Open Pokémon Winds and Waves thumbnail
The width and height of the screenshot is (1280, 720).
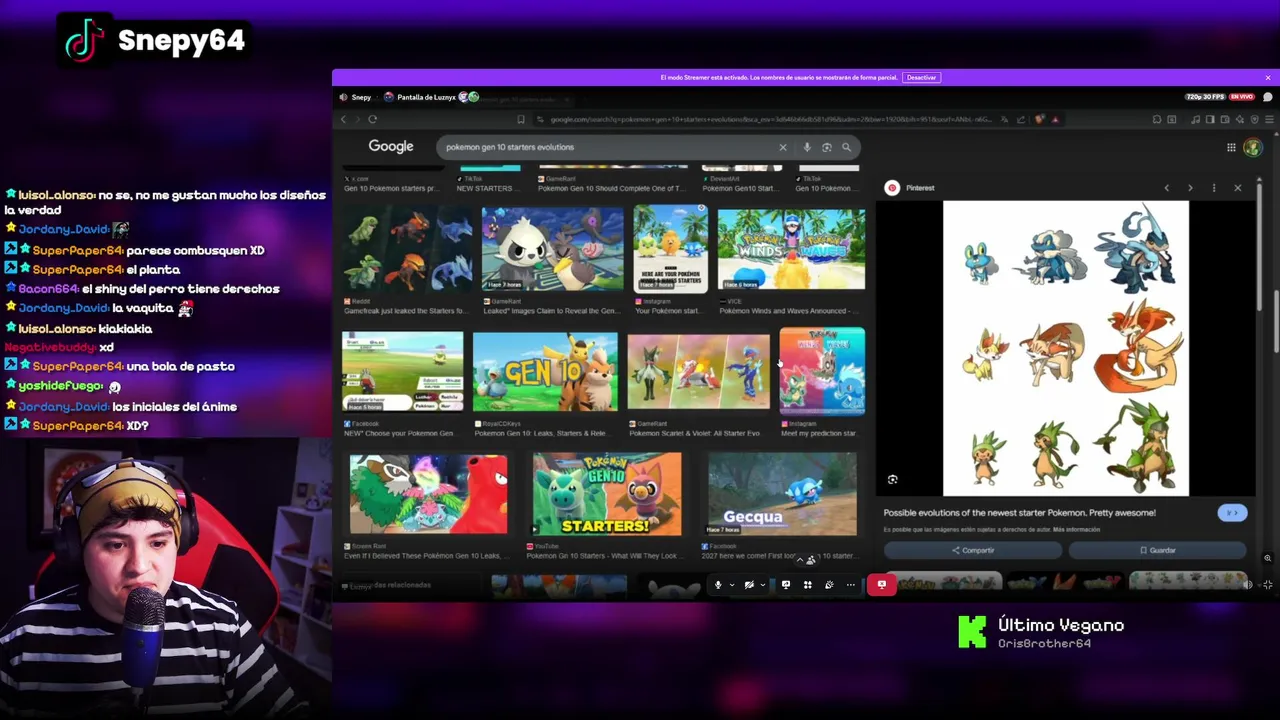click(791, 249)
